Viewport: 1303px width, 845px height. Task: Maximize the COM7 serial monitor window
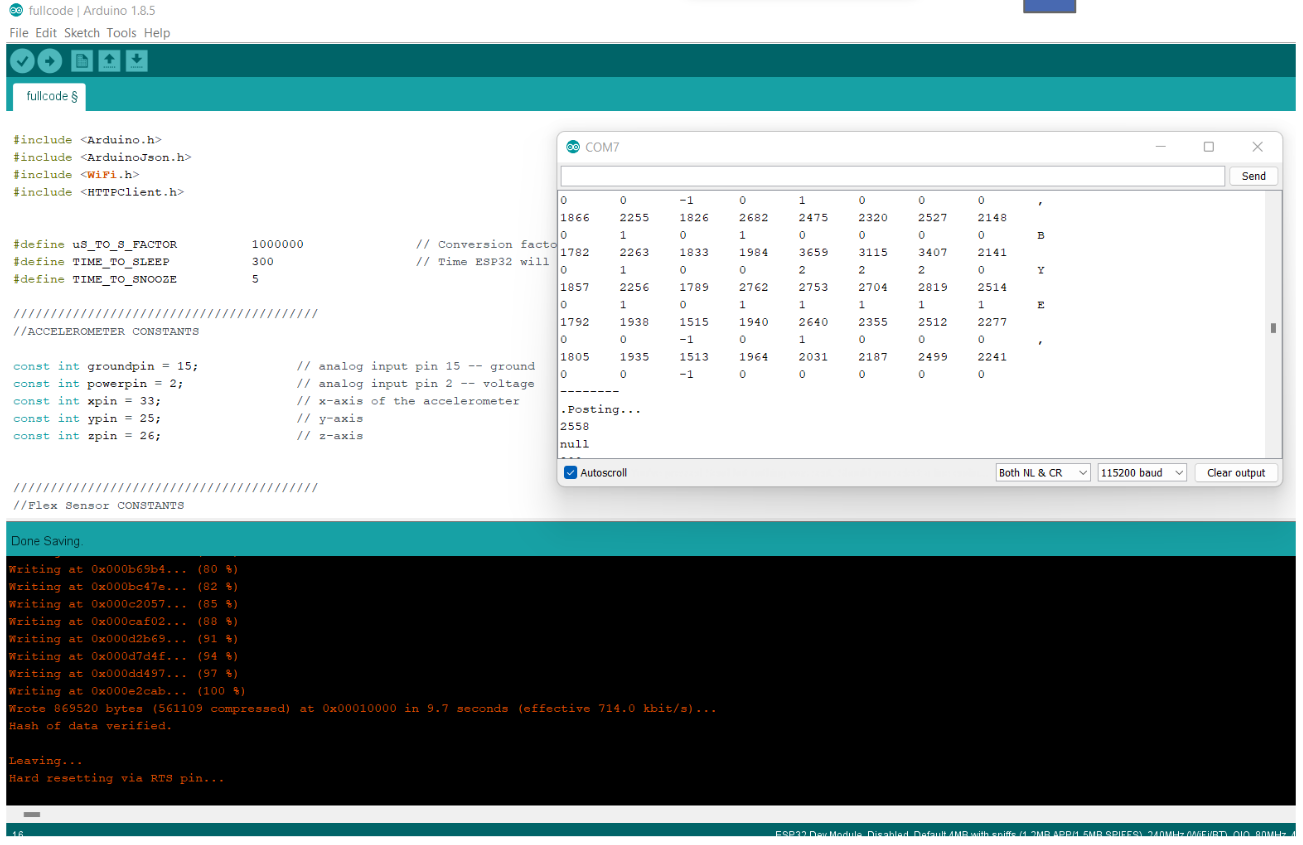(1208, 147)
